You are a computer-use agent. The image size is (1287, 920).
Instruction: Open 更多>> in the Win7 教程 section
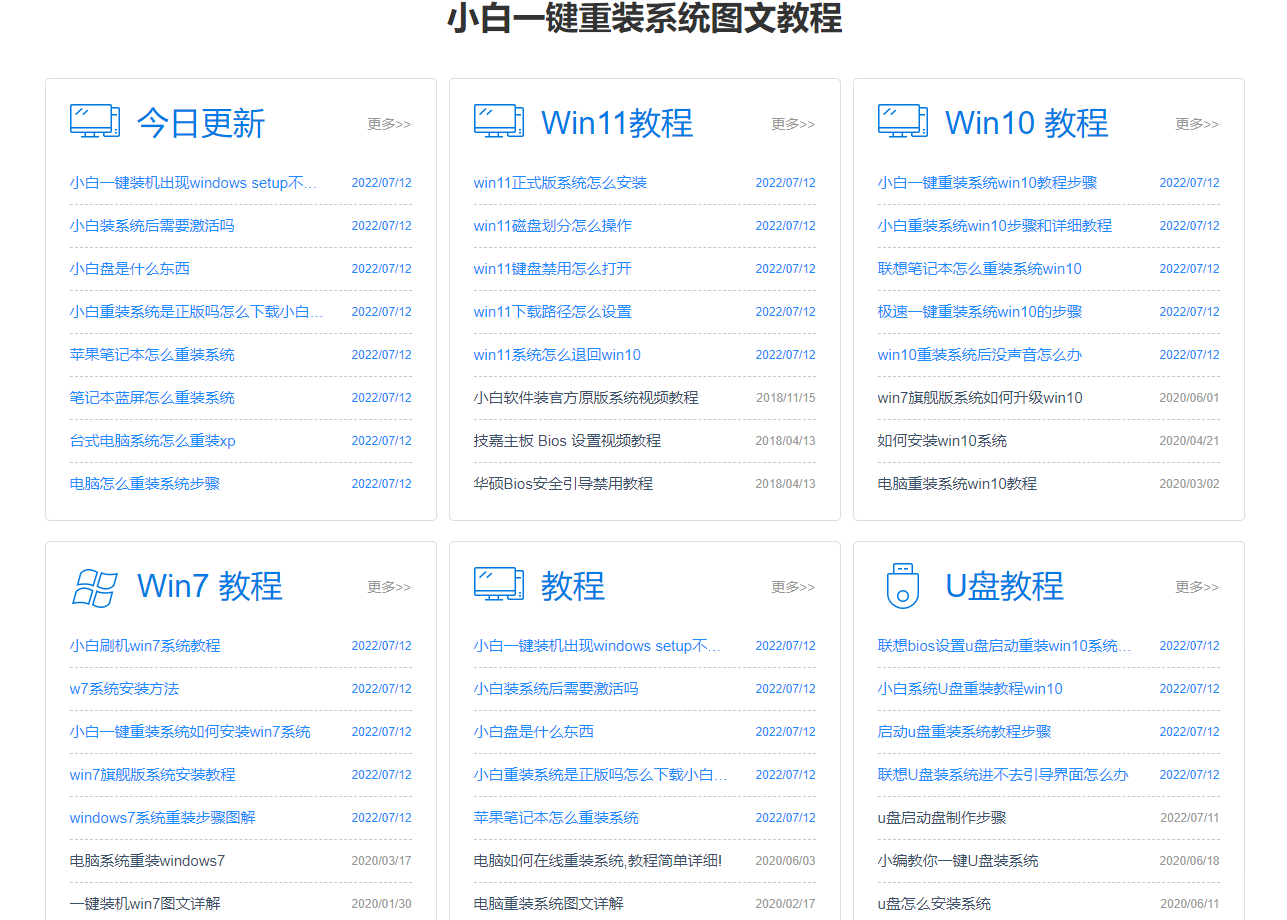click(x=388, y=588)
